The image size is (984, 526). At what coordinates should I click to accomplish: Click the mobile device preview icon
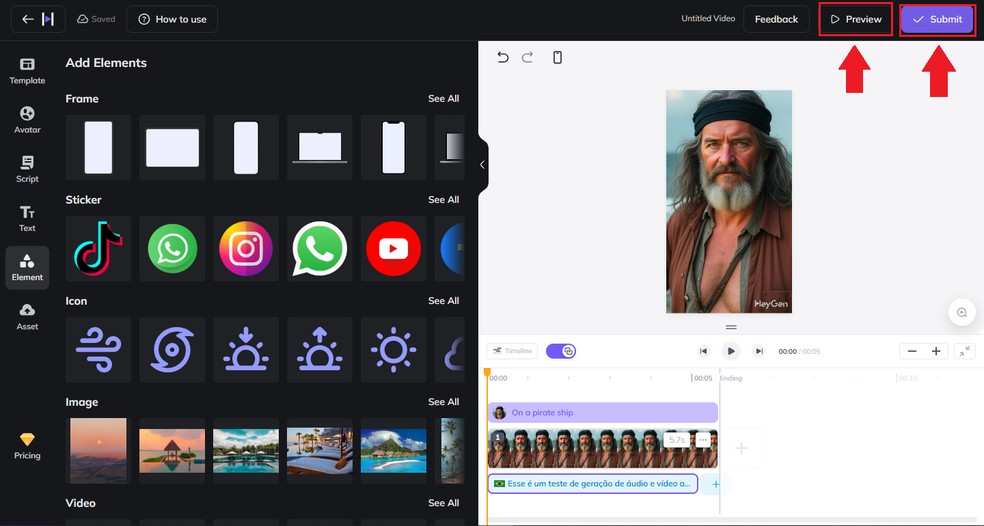click(557, 58)
